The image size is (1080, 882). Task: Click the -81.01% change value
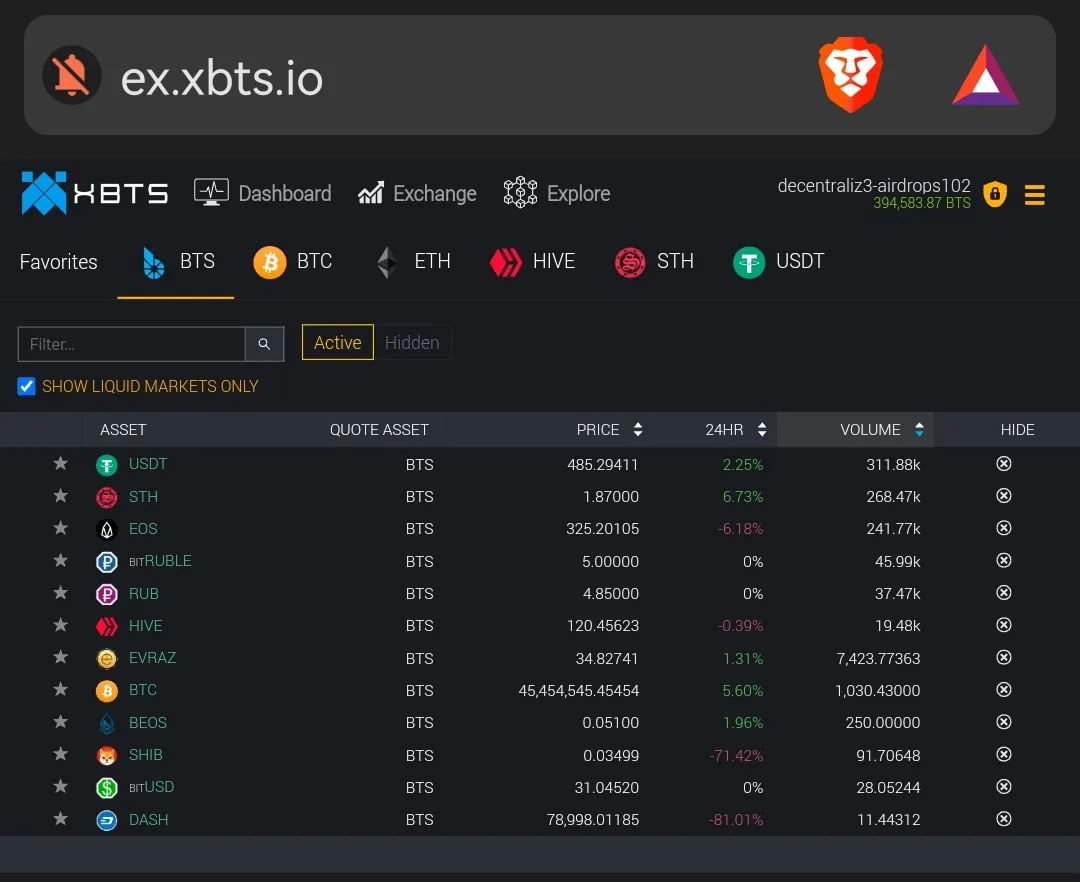[x=736, y=820]
